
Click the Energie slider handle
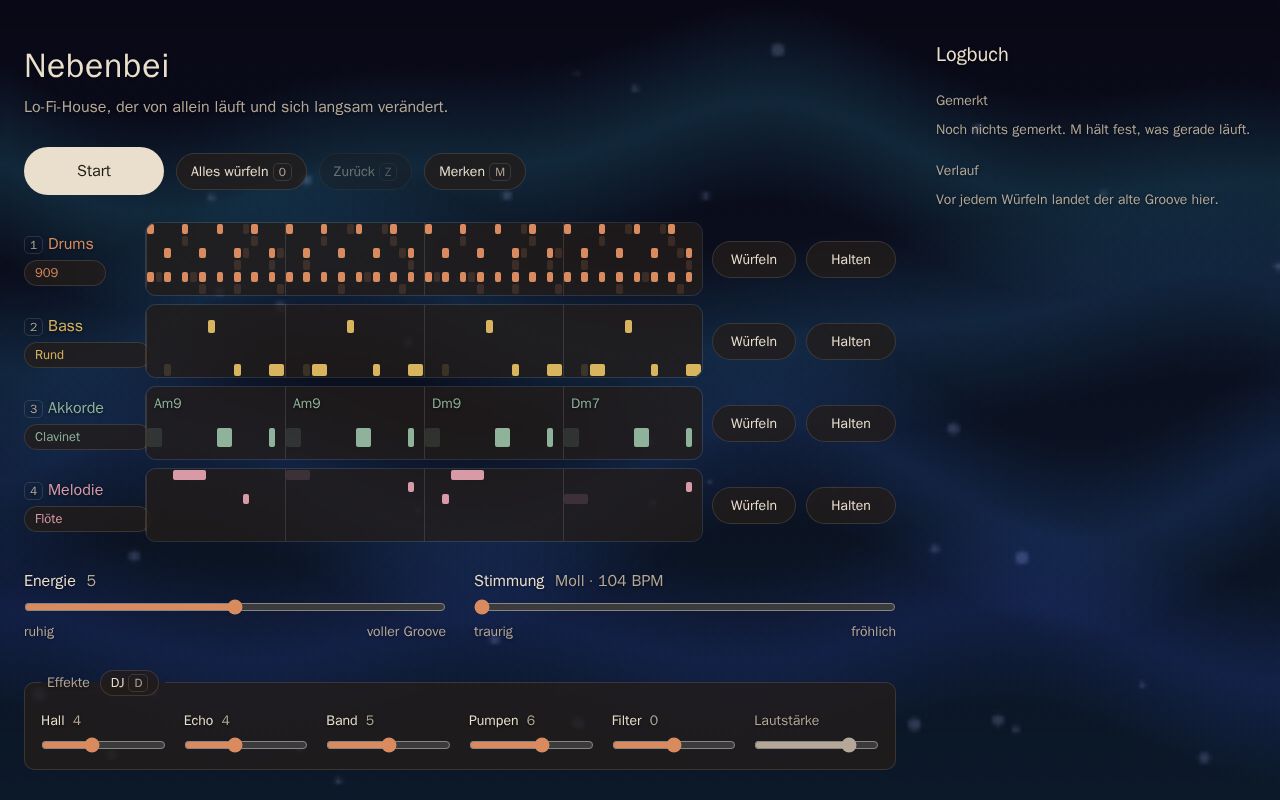pos(235,607)
